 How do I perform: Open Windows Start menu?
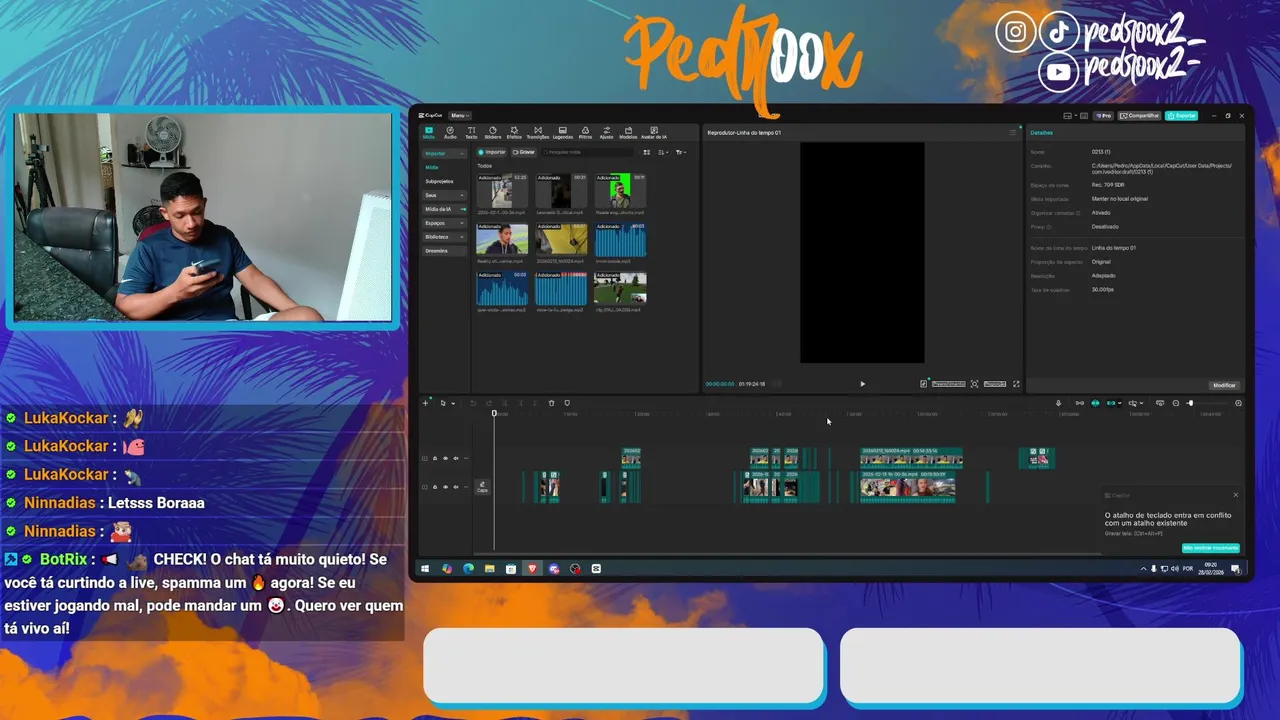click(x=425, y=568)
